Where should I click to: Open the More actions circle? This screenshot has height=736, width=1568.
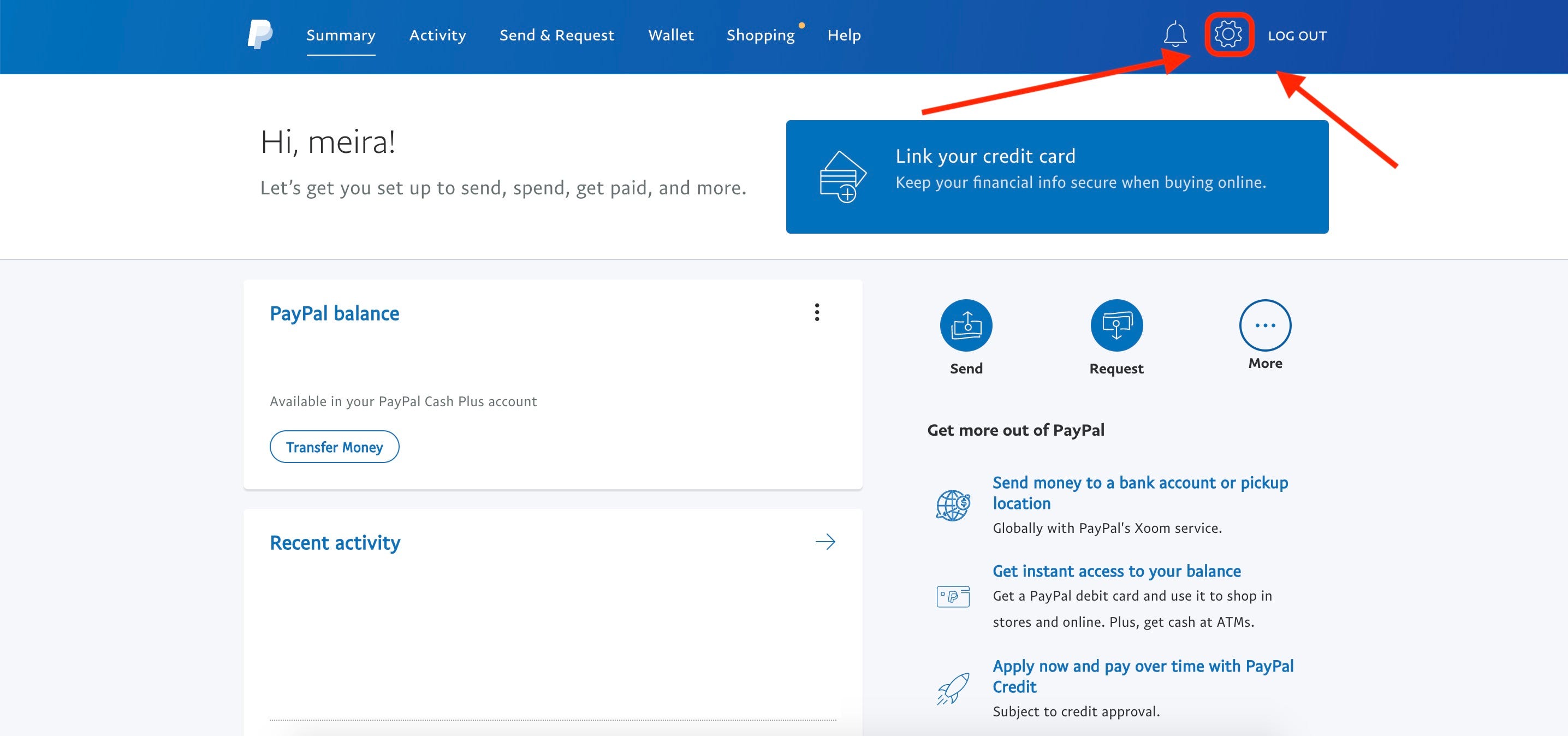tap(1265, 325)
